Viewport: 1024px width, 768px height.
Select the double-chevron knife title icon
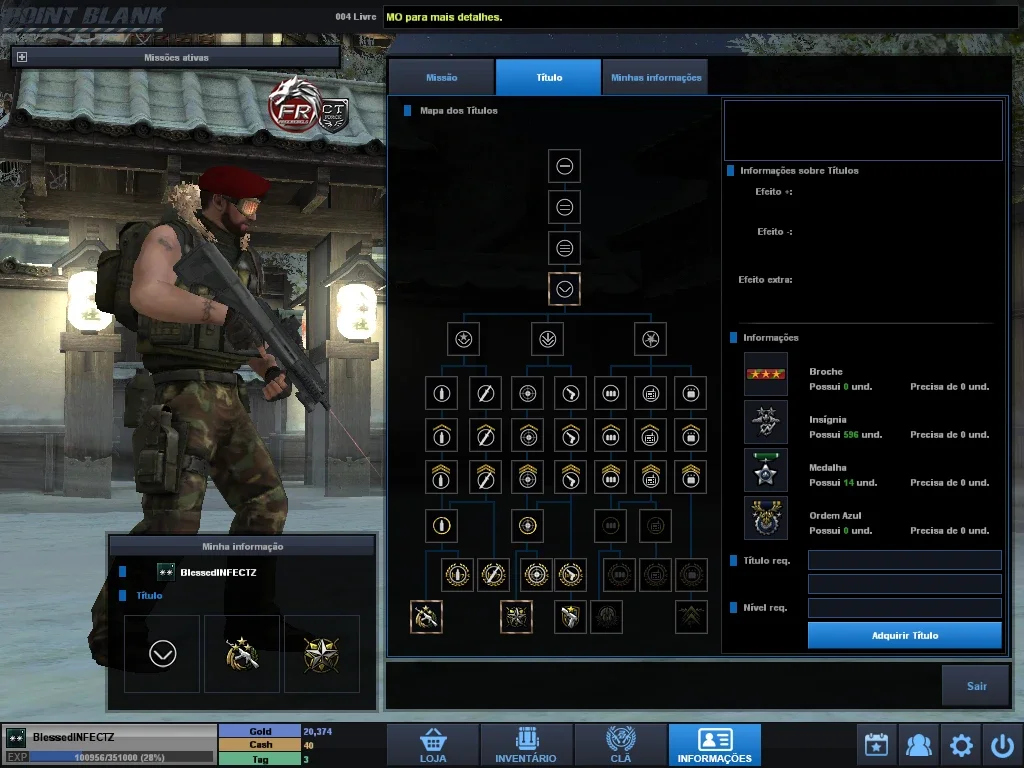coord(485,477)
